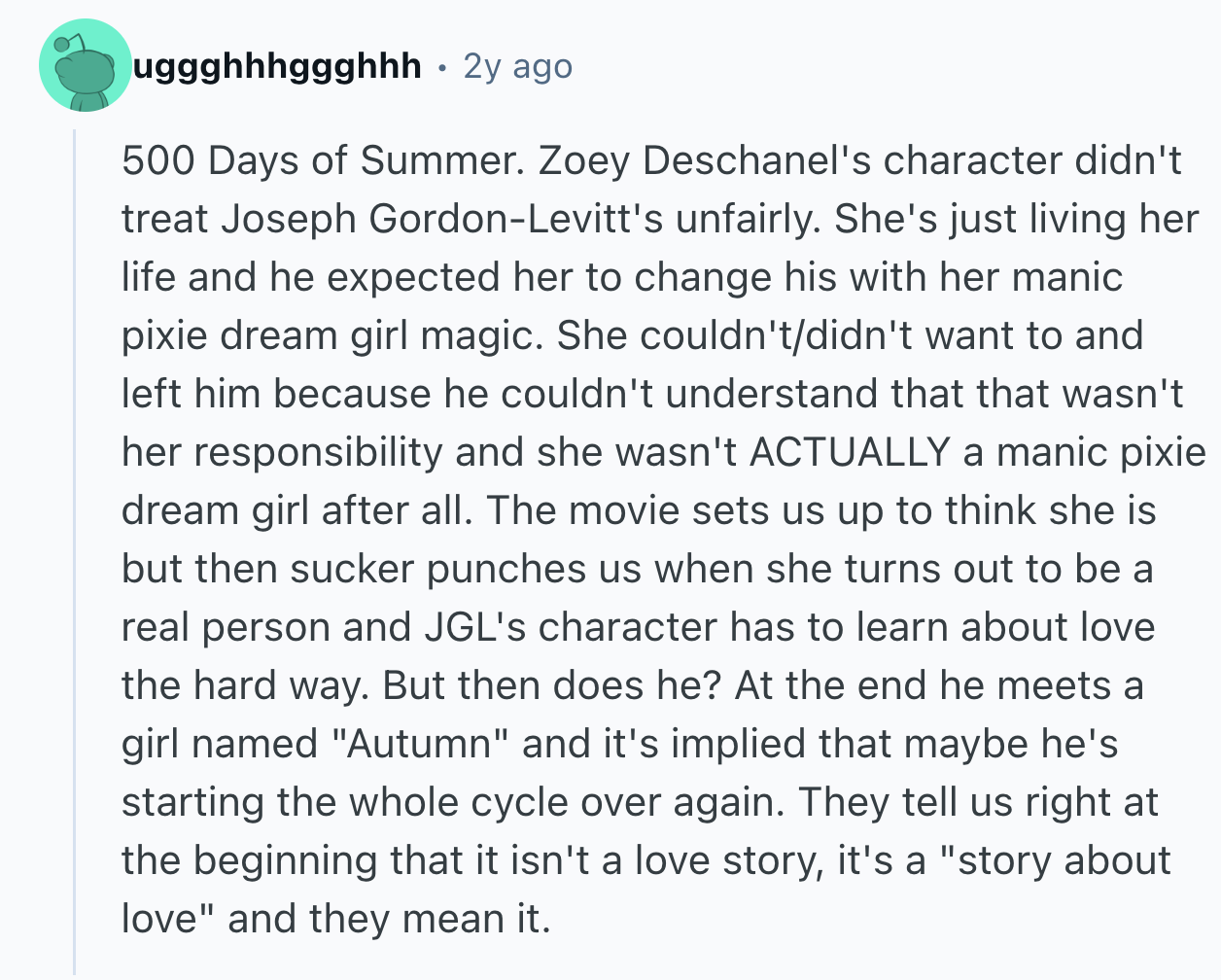
Task: Click the dot separator before the timestamp
Action: pyautogui.click(x=442, y=67)
